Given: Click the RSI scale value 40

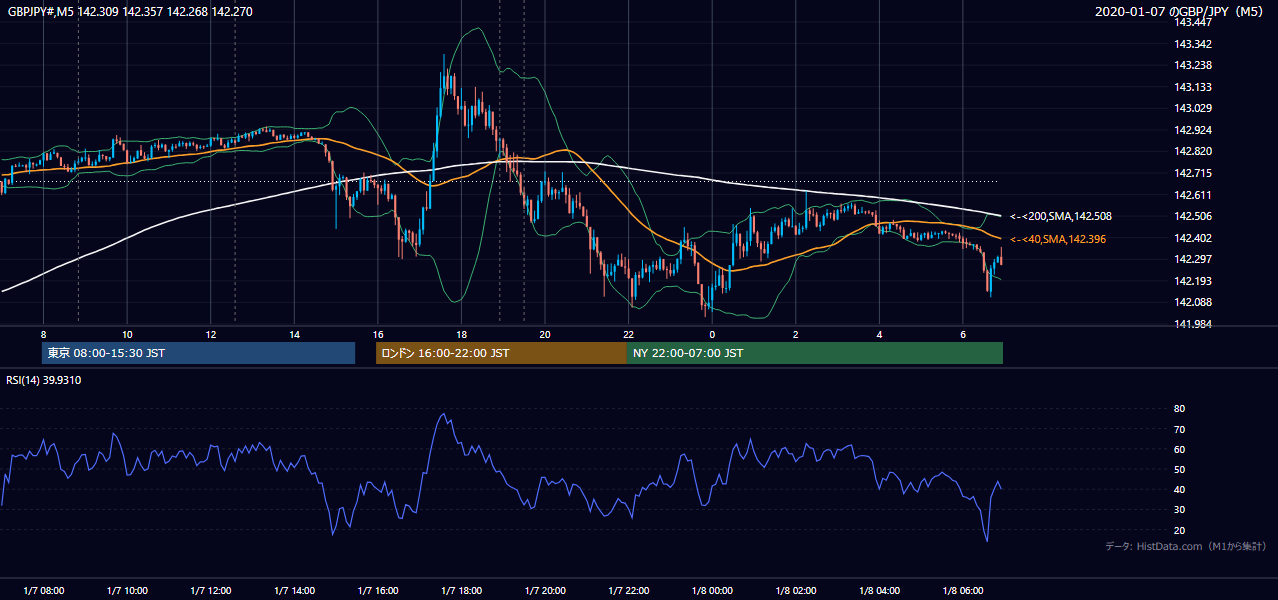Looking at the screenshot, I should [1180, 490].
